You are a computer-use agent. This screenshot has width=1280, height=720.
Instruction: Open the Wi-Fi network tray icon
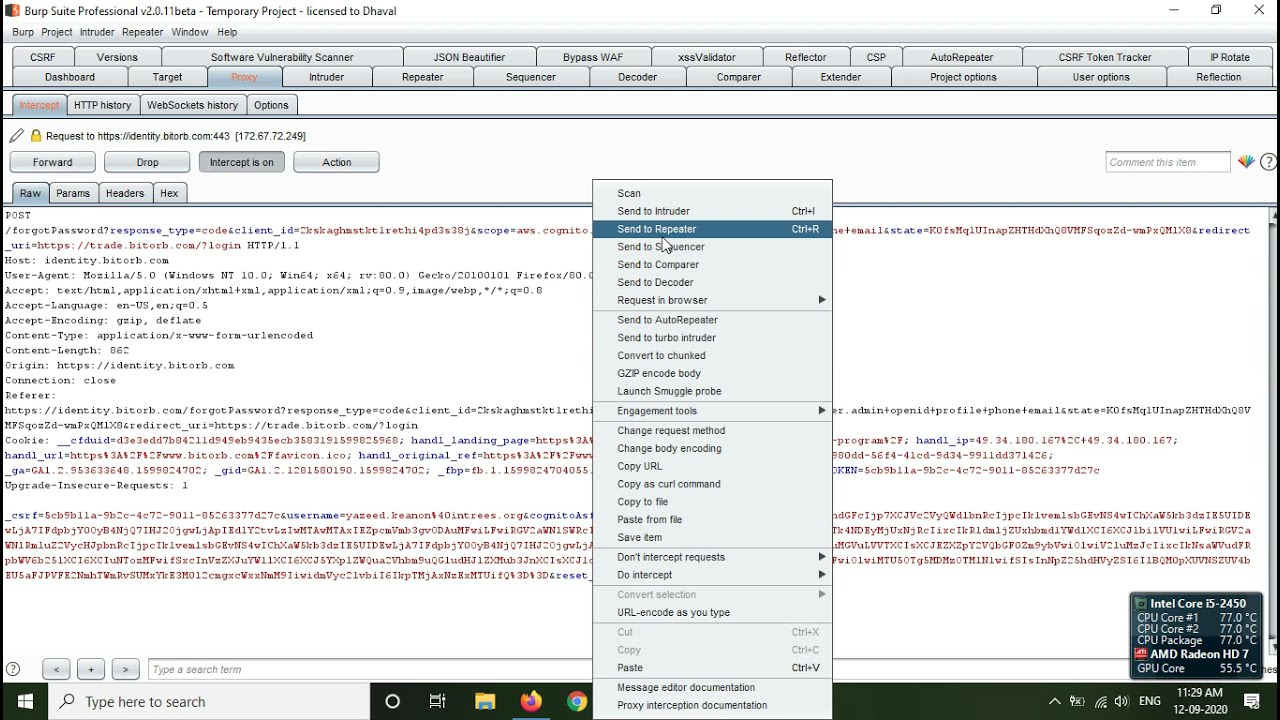coord(1100,702)
